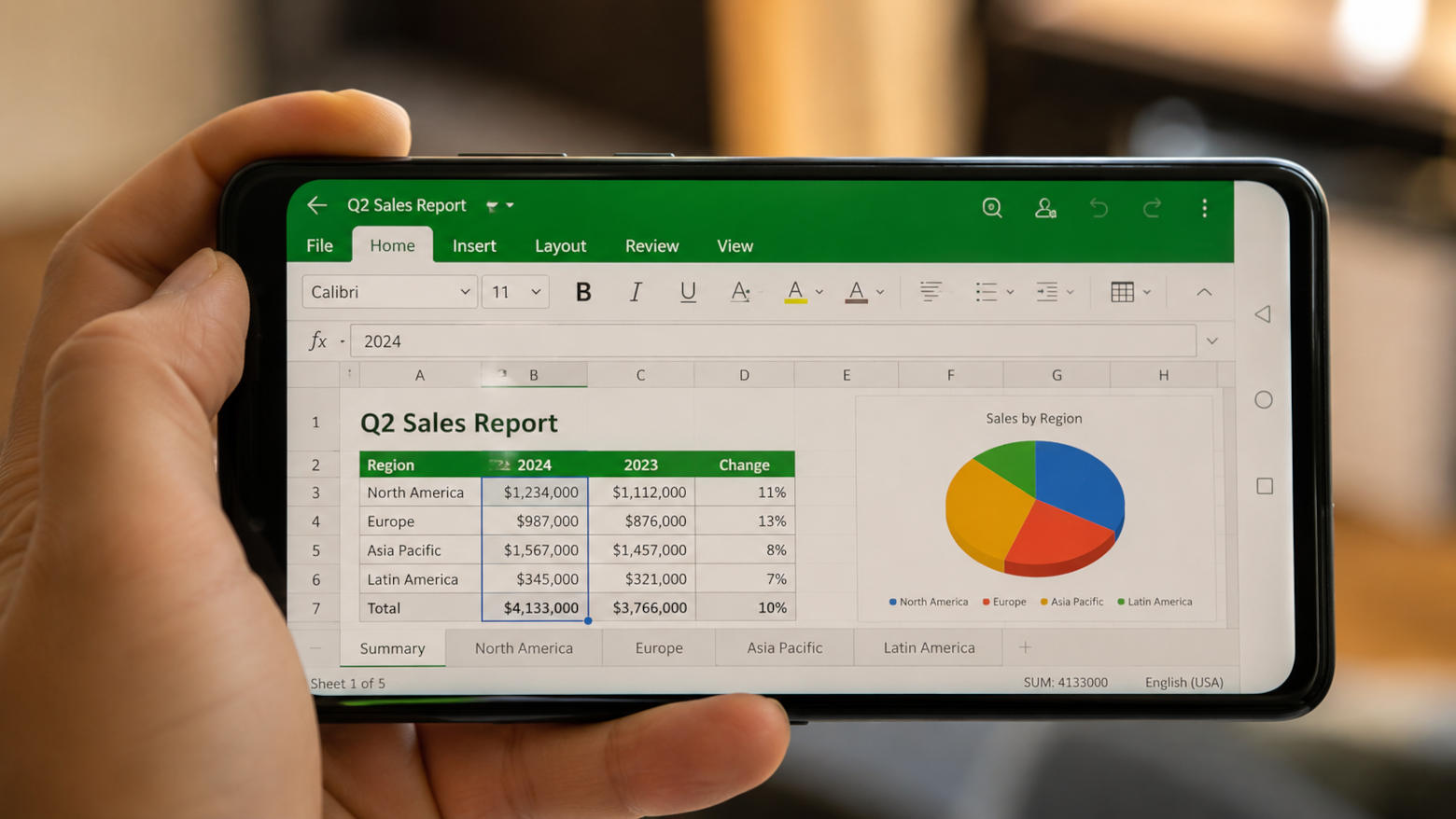Switch to the Layout ribbon tab
This screenshot has height=819, width=1456.
(x=560, y=246)
